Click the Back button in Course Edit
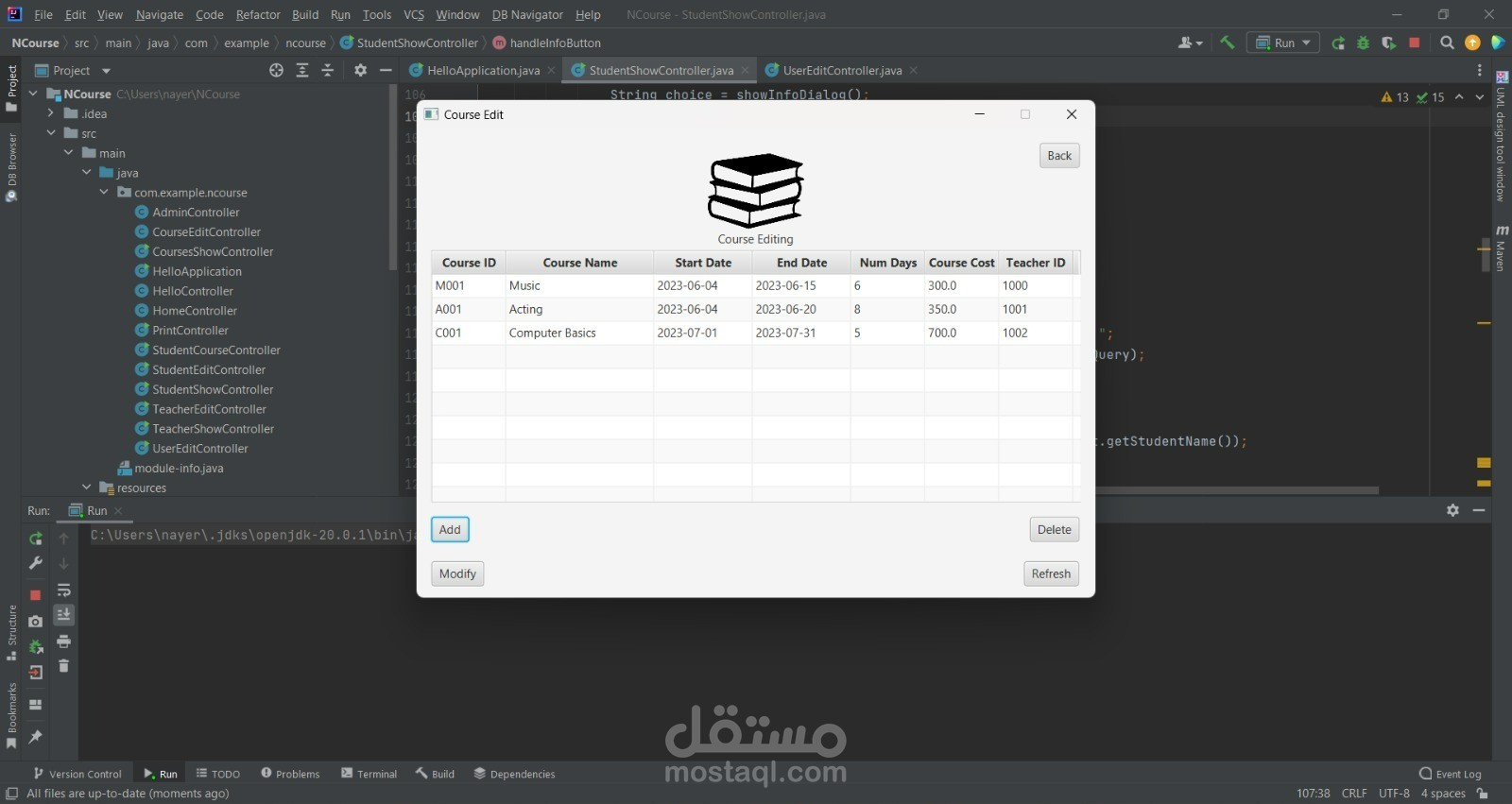 coord(1059,156)
